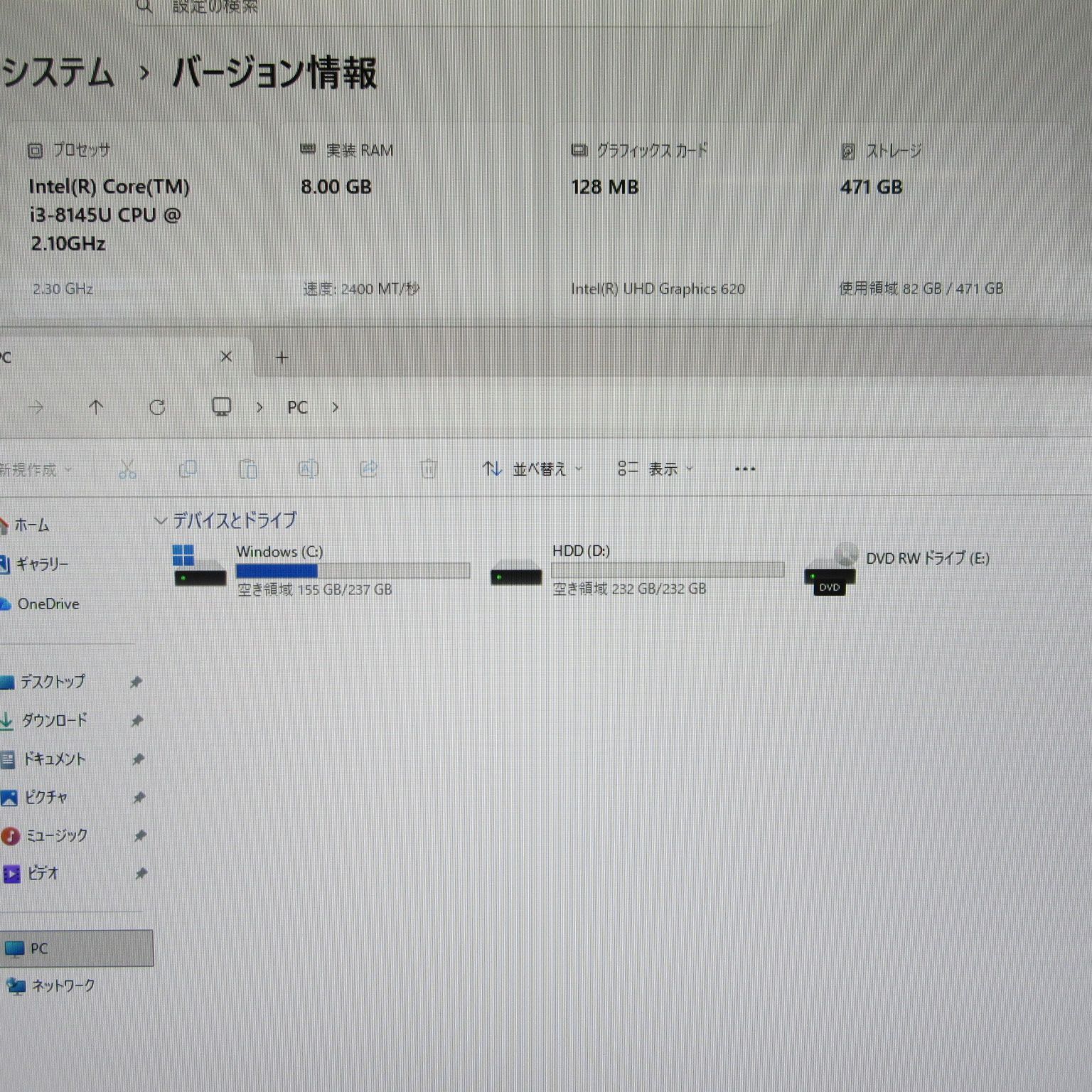Image resolution: width=1092 pixels, height=1092 pixels.
Task: Click the pin next to ドキュメント
Action: 138,759
